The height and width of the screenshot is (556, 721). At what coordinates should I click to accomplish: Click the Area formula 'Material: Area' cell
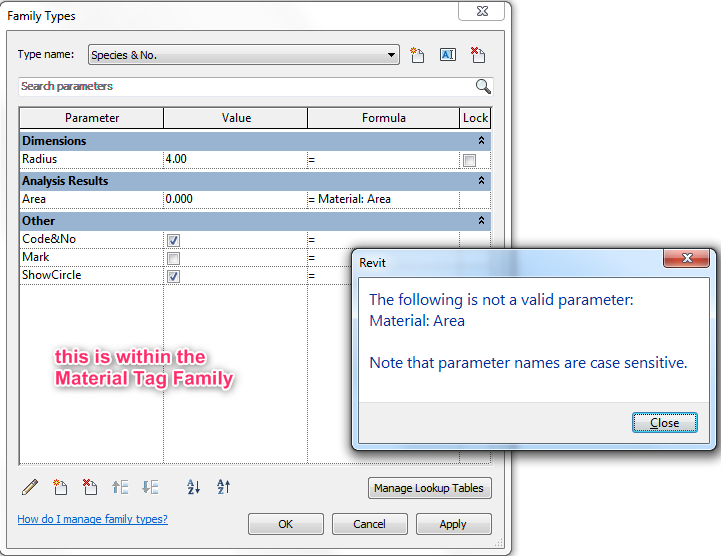point(383,200)
